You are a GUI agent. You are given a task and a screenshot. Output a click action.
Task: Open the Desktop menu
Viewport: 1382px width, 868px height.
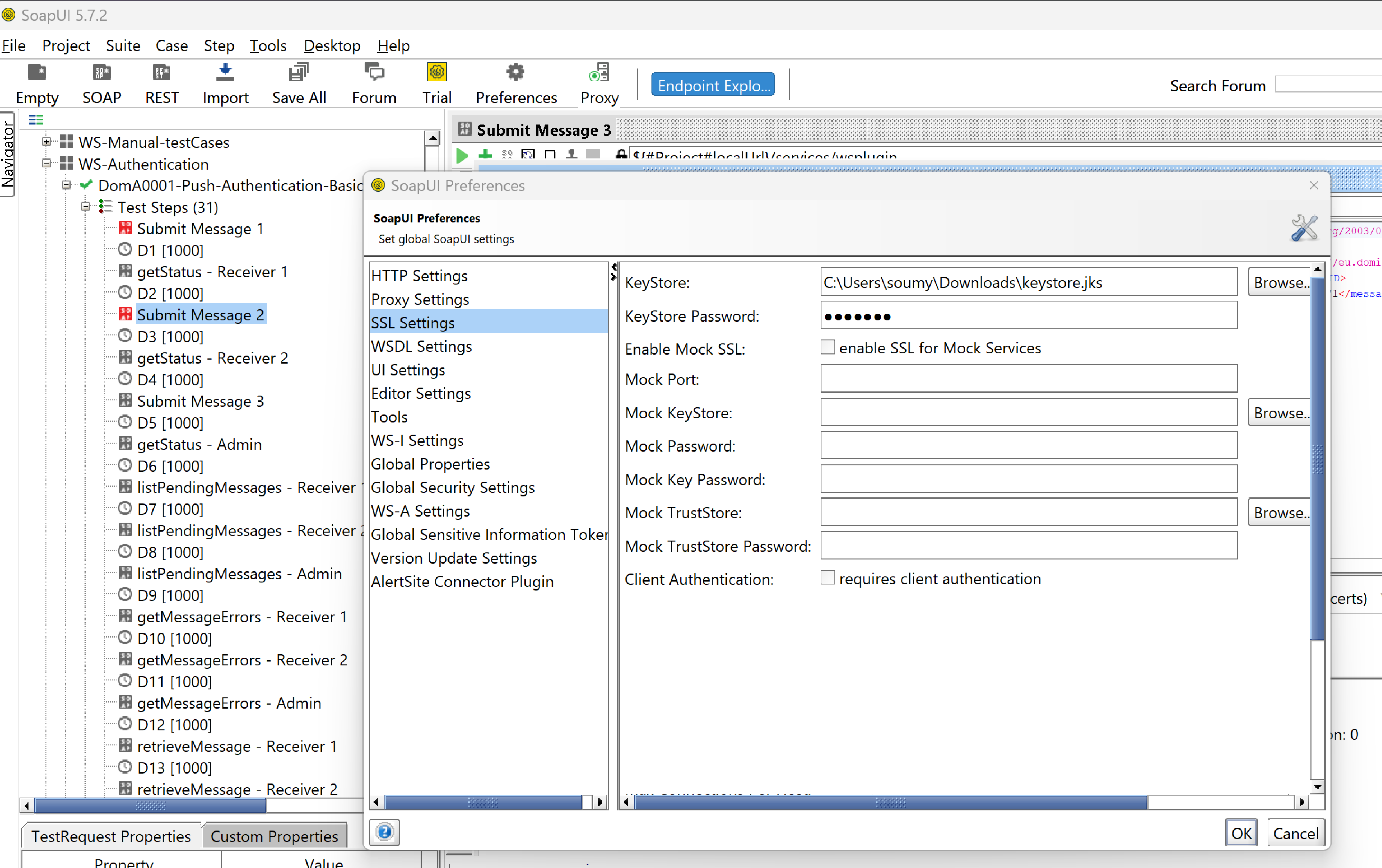pyautogui.click(x=332, y=45)
